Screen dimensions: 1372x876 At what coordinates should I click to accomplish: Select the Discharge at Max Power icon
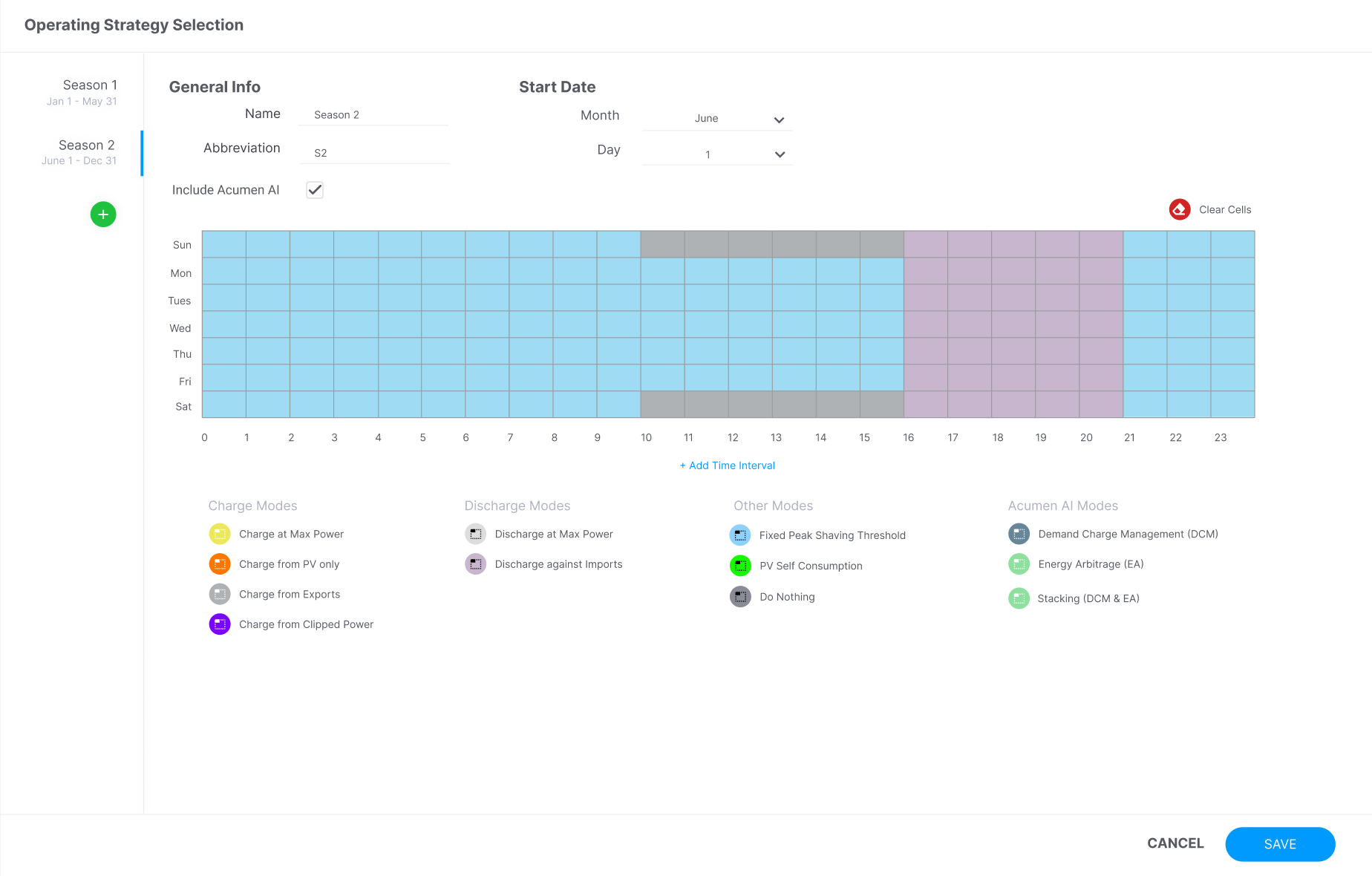coord(476,533)
